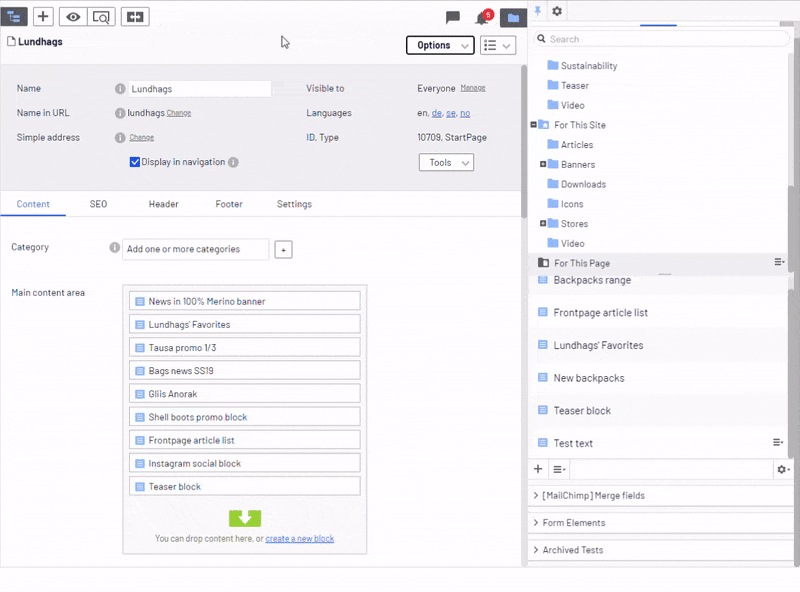The height and width of the screenshot is (592, 800).
Task: Click the compare versions icon
Action: pyautogui.click(x=135, y=17)
